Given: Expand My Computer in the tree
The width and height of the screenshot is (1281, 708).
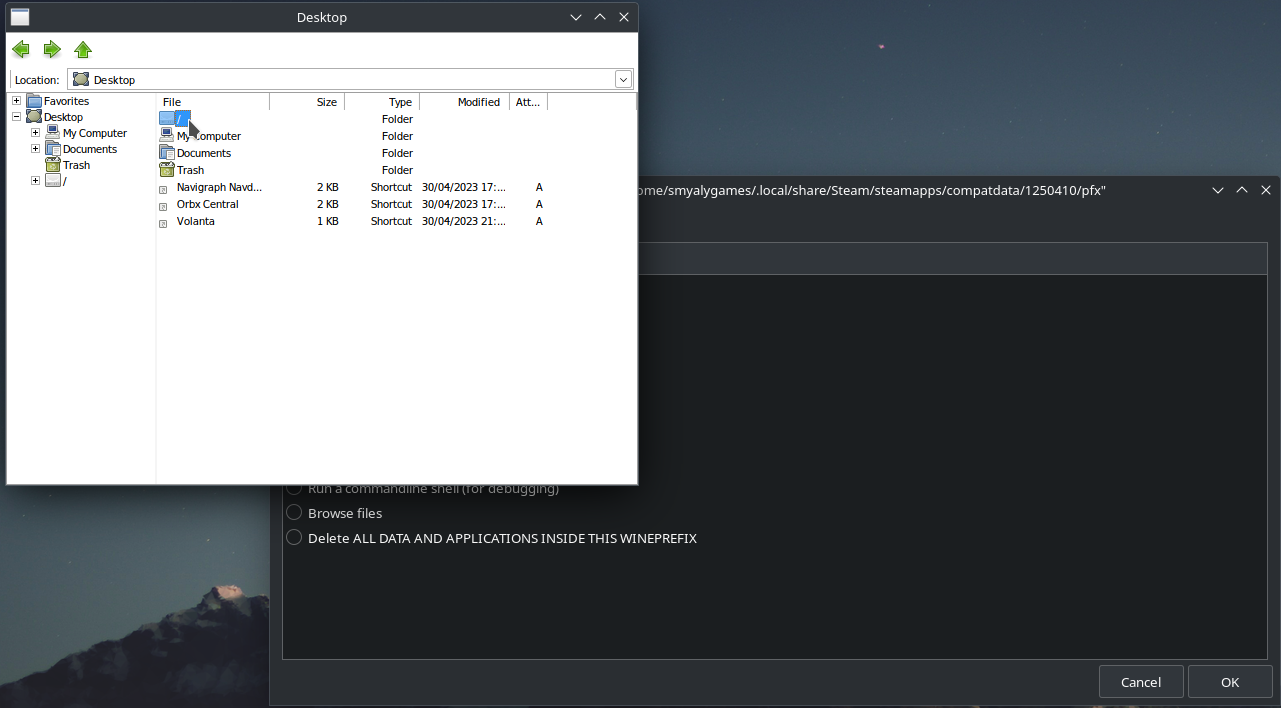Looking at the screenshot, I should [x=35, y=133].
